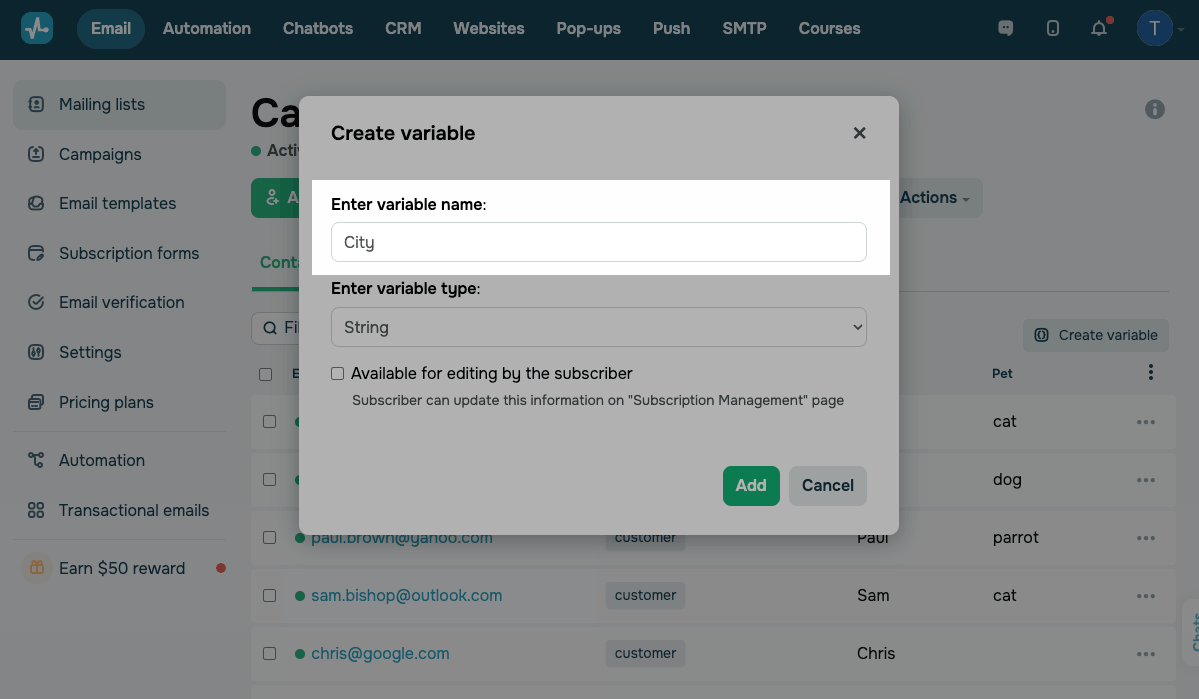
Task: Cancel the Create variable dialog
Action: point(827,485)
